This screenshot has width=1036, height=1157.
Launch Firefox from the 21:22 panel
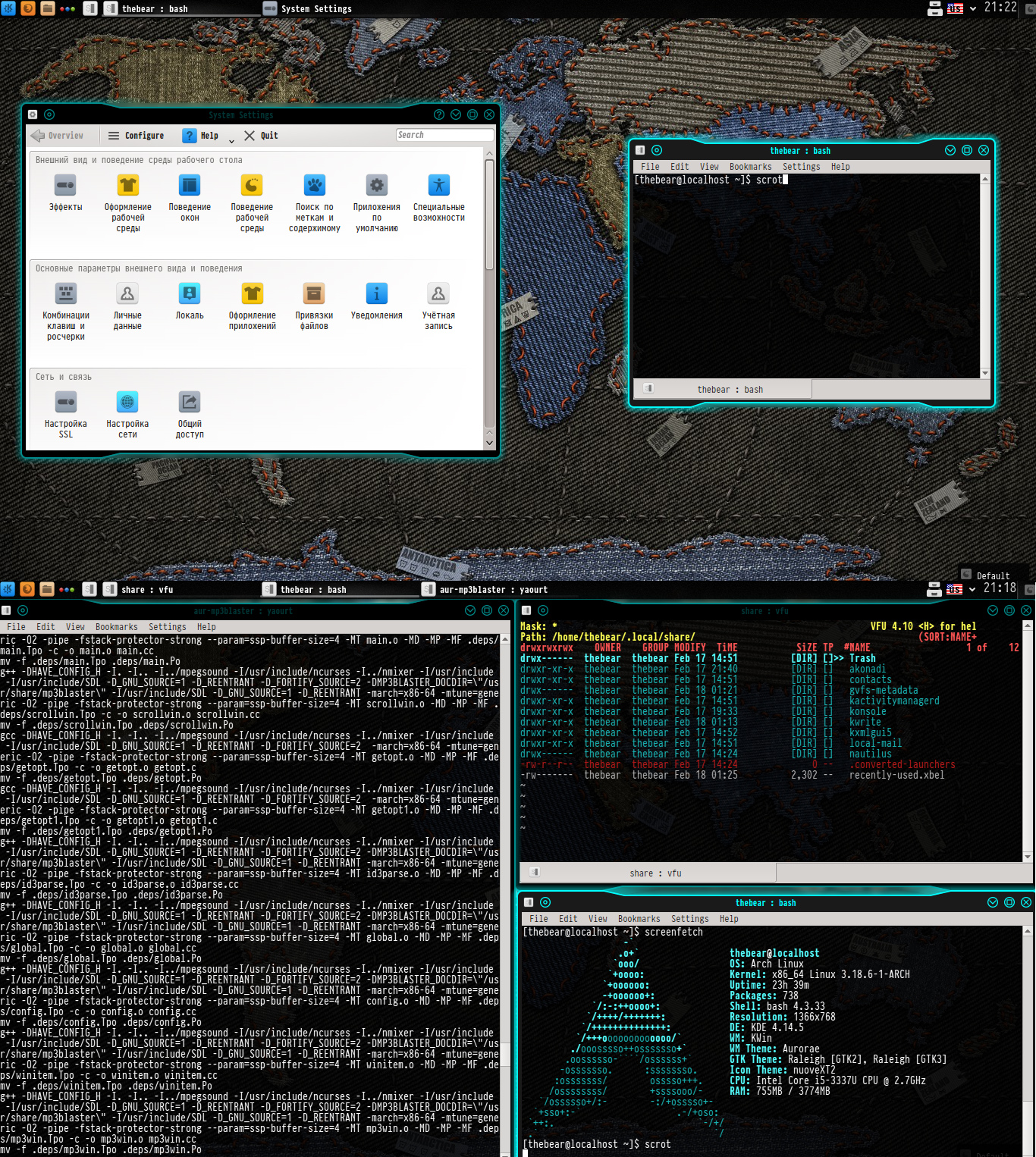27,8
